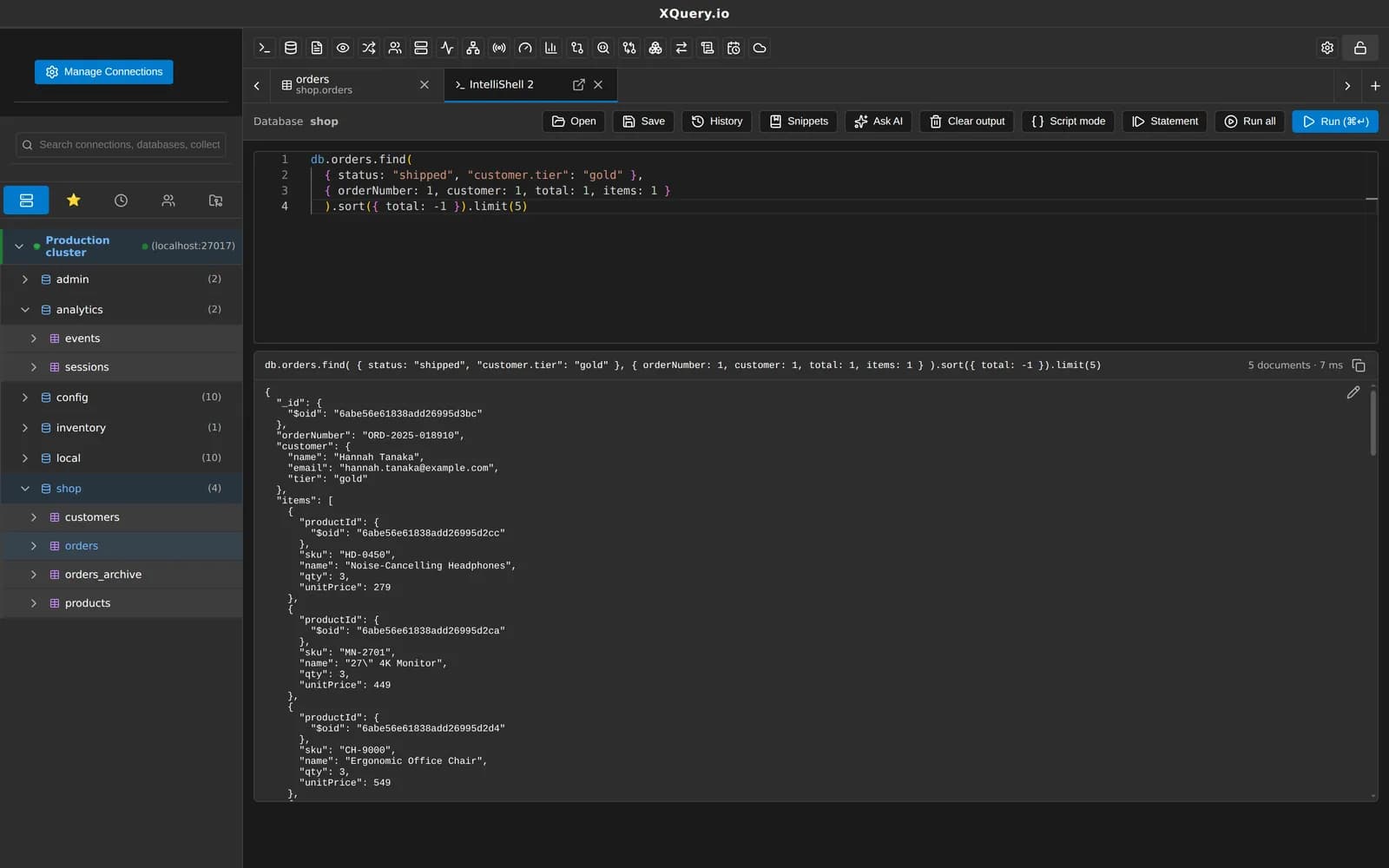Click the pencil edit icon in results
The image size is (1389, 868).
click(1353, 392)
